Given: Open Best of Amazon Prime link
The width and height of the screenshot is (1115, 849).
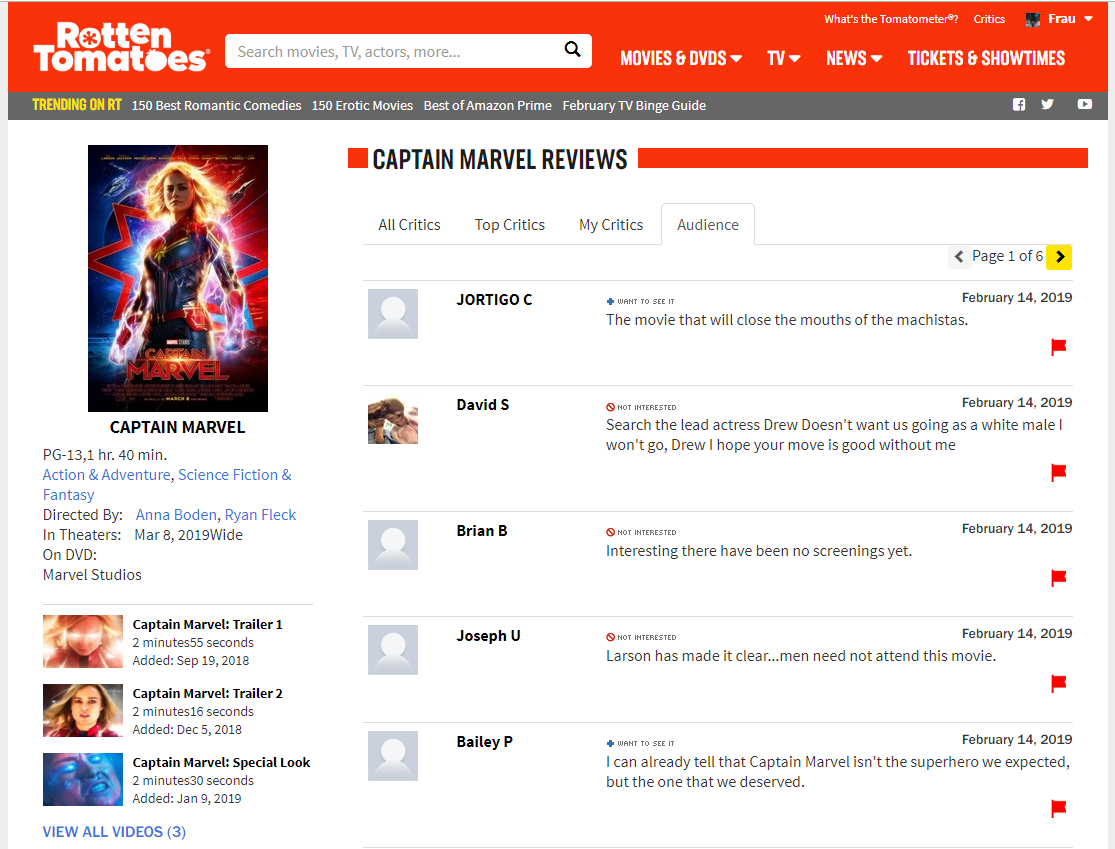Looking at the screenshot, I should (488, 105).
